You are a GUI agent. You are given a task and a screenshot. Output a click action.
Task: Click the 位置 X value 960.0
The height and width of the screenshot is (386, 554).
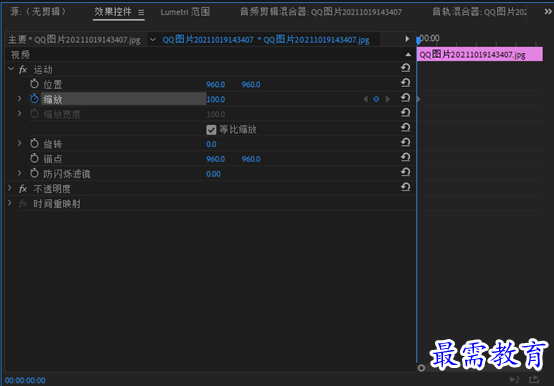tap(216, 85)
